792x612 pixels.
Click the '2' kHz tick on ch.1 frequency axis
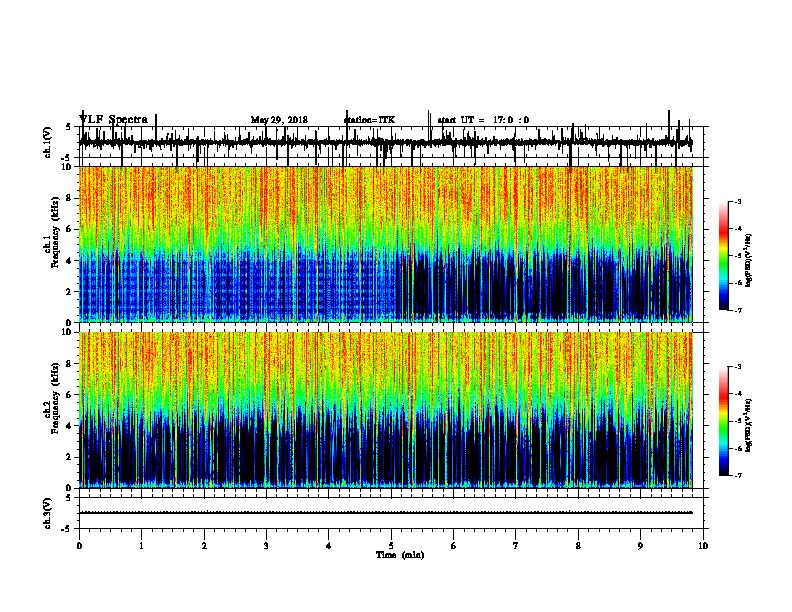[70, 291]
